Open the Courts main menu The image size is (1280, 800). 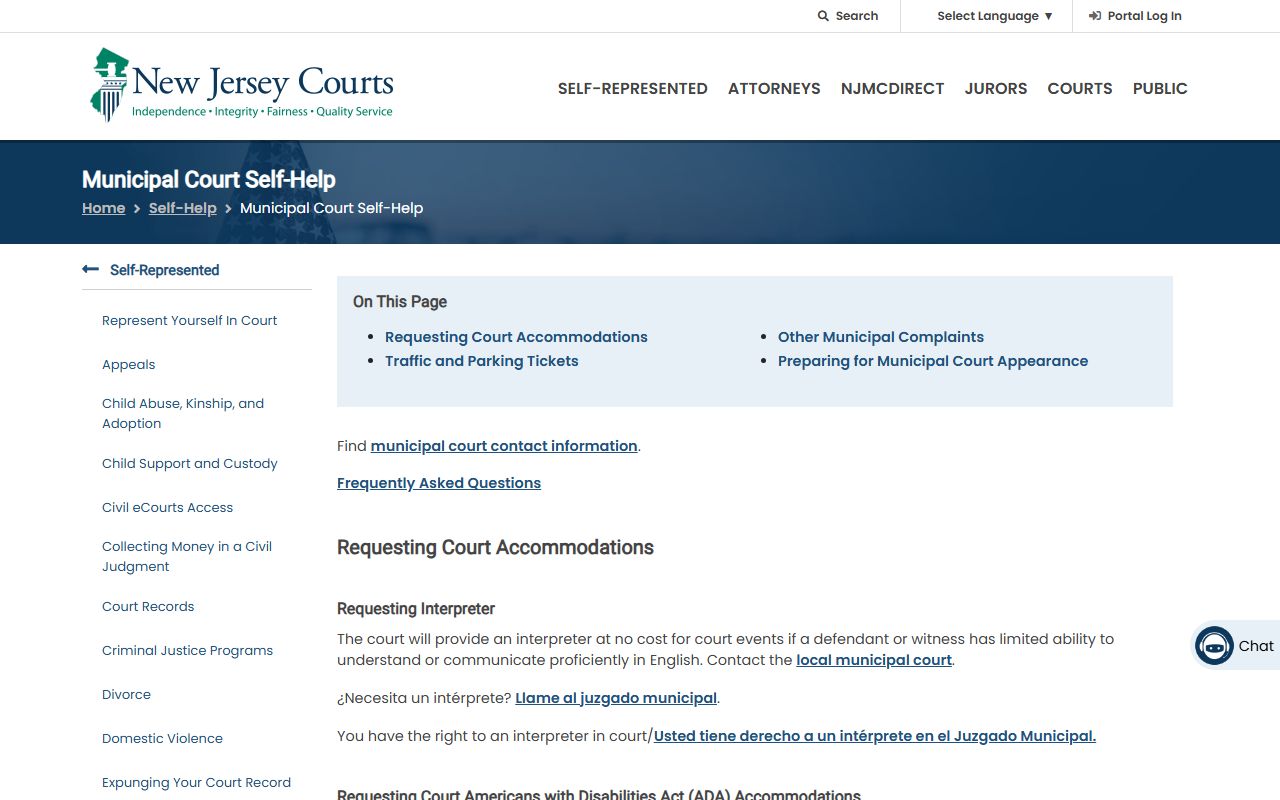1080,88
